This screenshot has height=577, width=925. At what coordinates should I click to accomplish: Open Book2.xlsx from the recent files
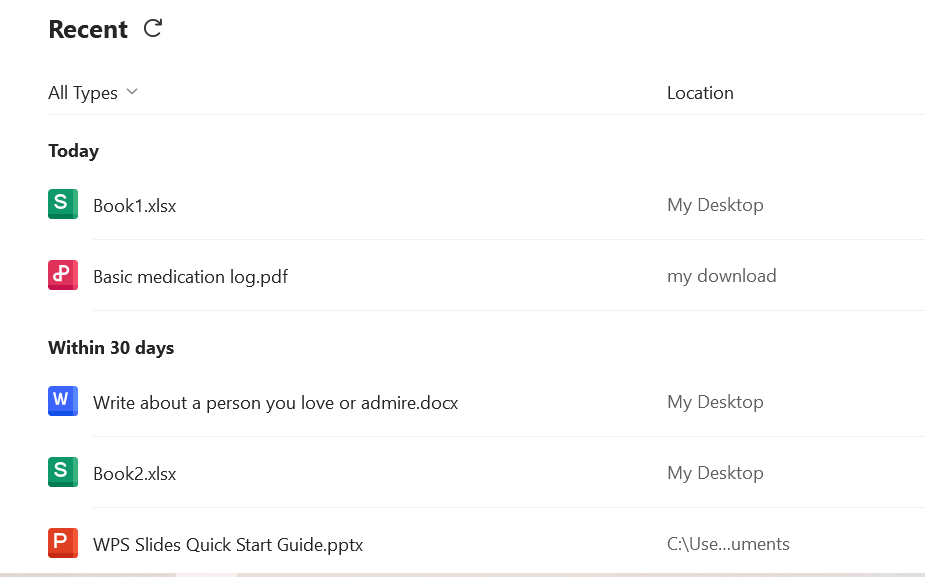(x=135, y=474)
